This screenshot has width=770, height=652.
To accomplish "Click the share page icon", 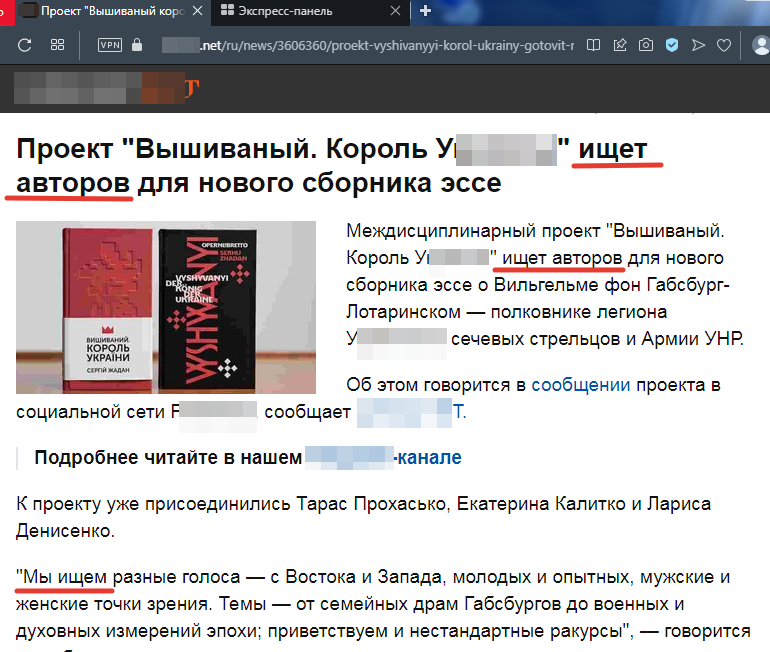I will (620, 46).
